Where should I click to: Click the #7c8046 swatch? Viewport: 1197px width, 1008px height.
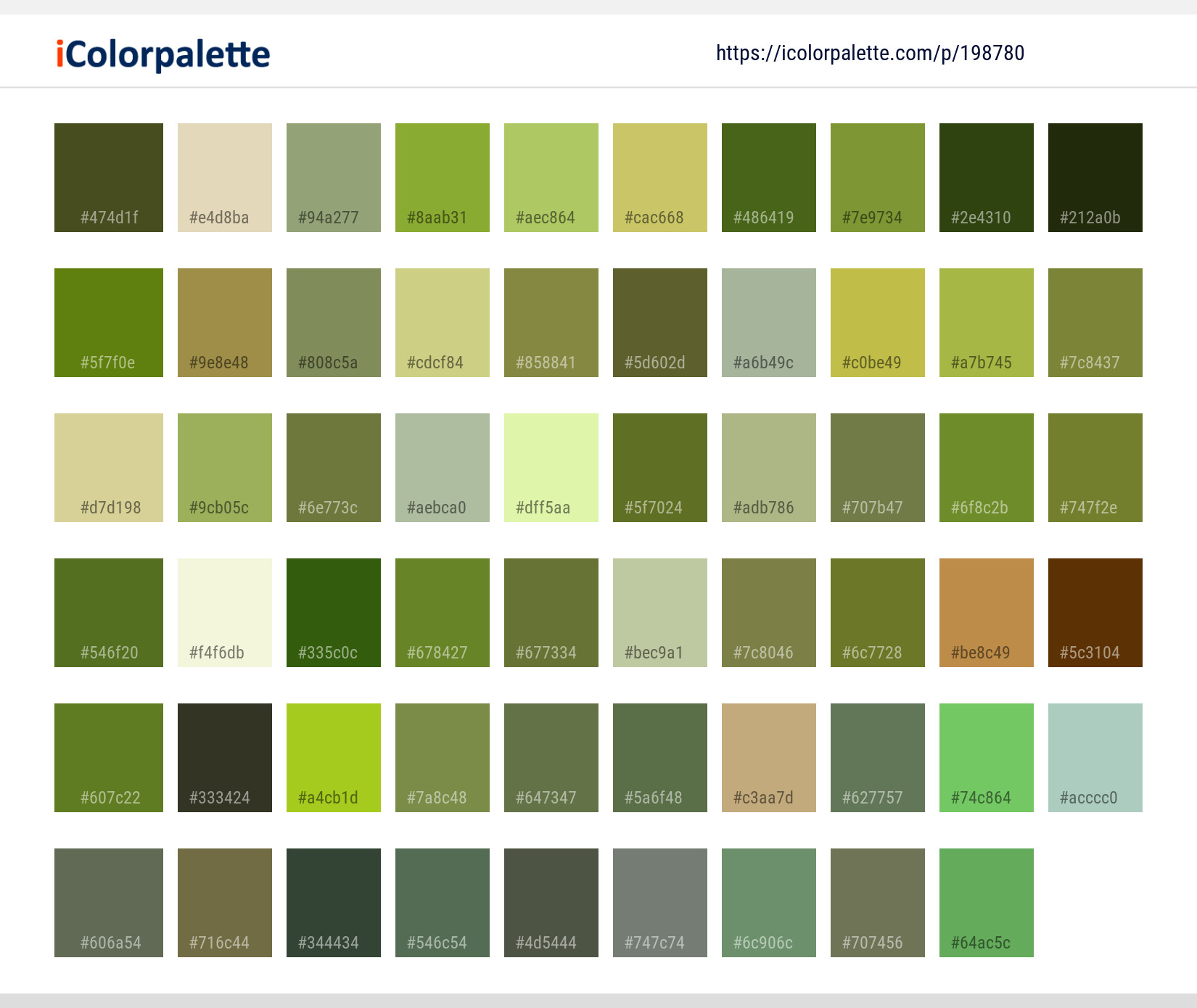[x=769, y=613]
